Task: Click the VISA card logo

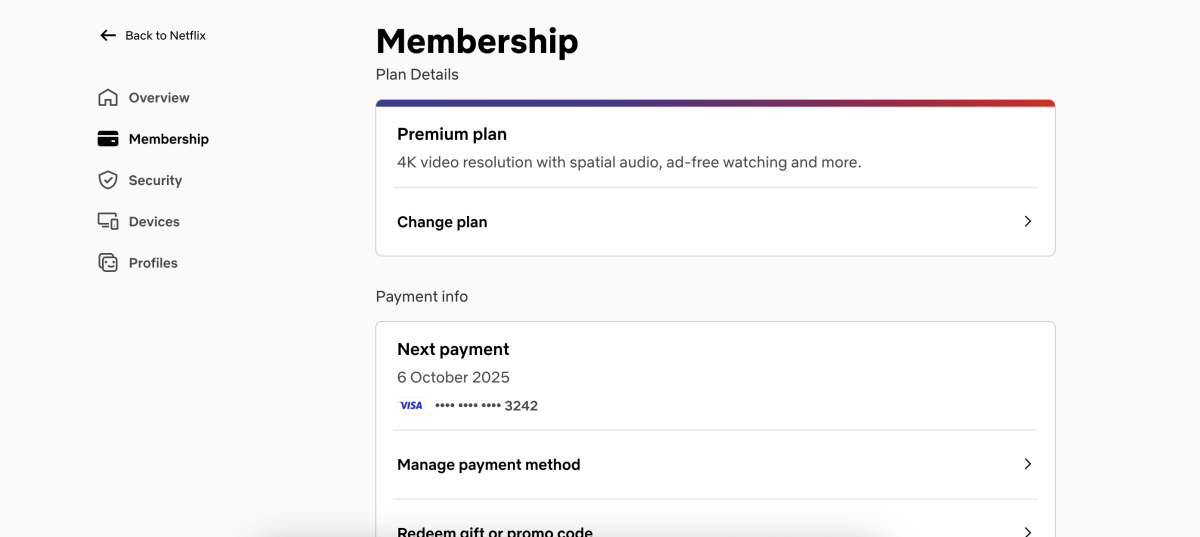Action: coord(411,406)
